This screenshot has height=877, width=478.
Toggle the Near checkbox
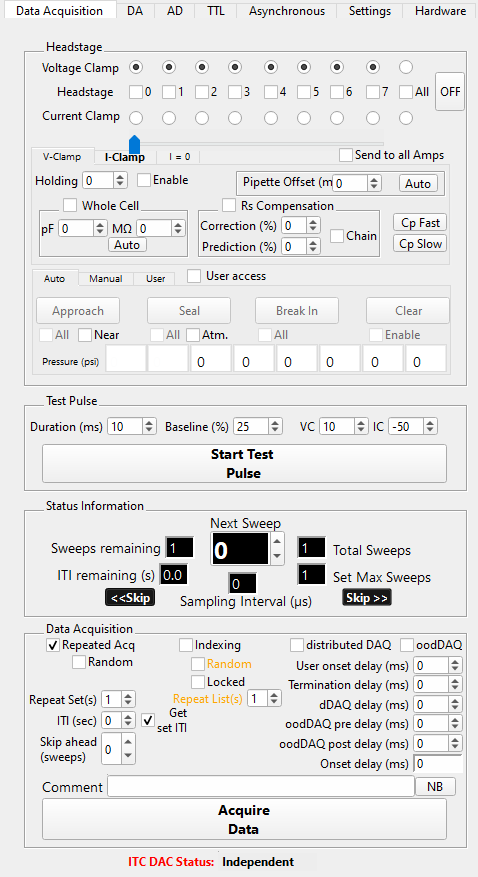(85, 335)
